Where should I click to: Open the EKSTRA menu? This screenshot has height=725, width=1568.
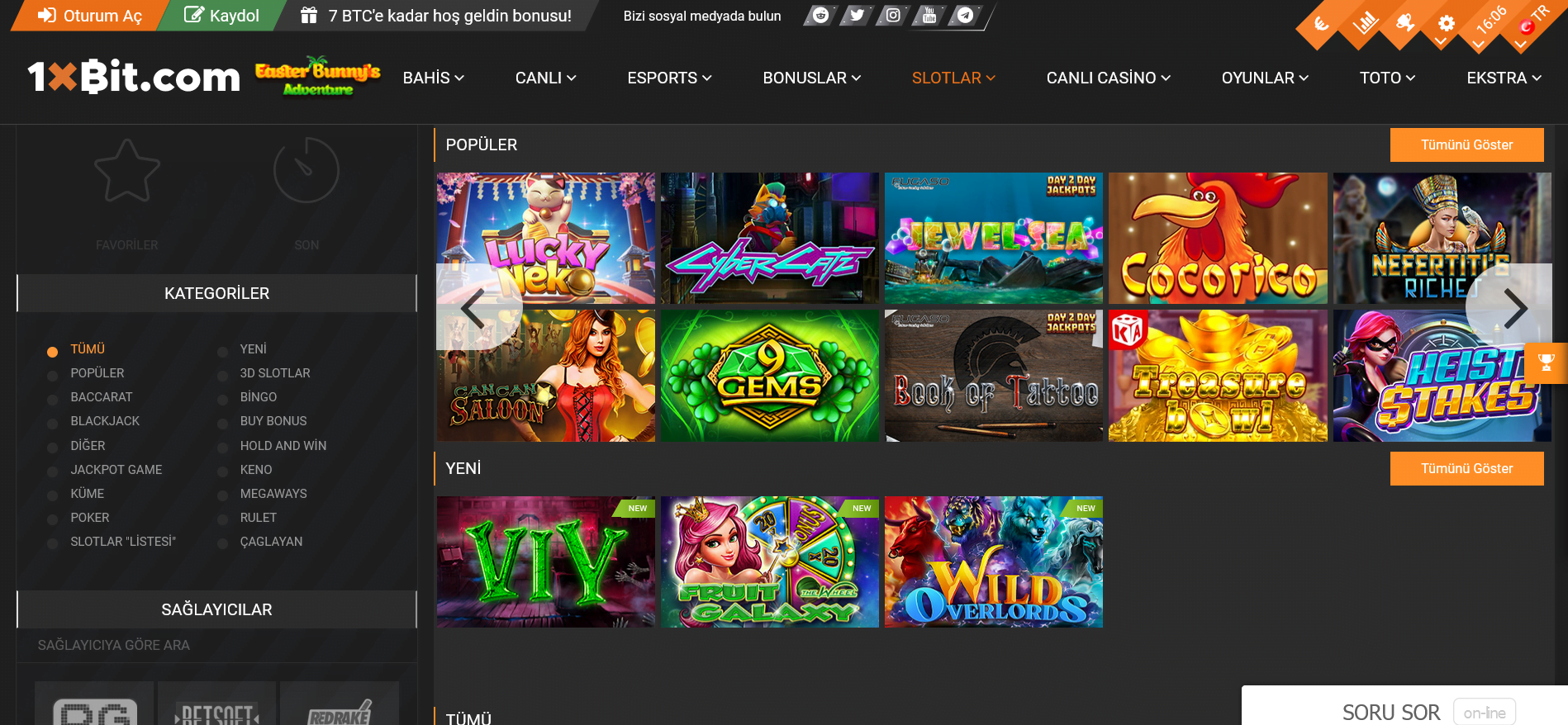pos(1504,78)
